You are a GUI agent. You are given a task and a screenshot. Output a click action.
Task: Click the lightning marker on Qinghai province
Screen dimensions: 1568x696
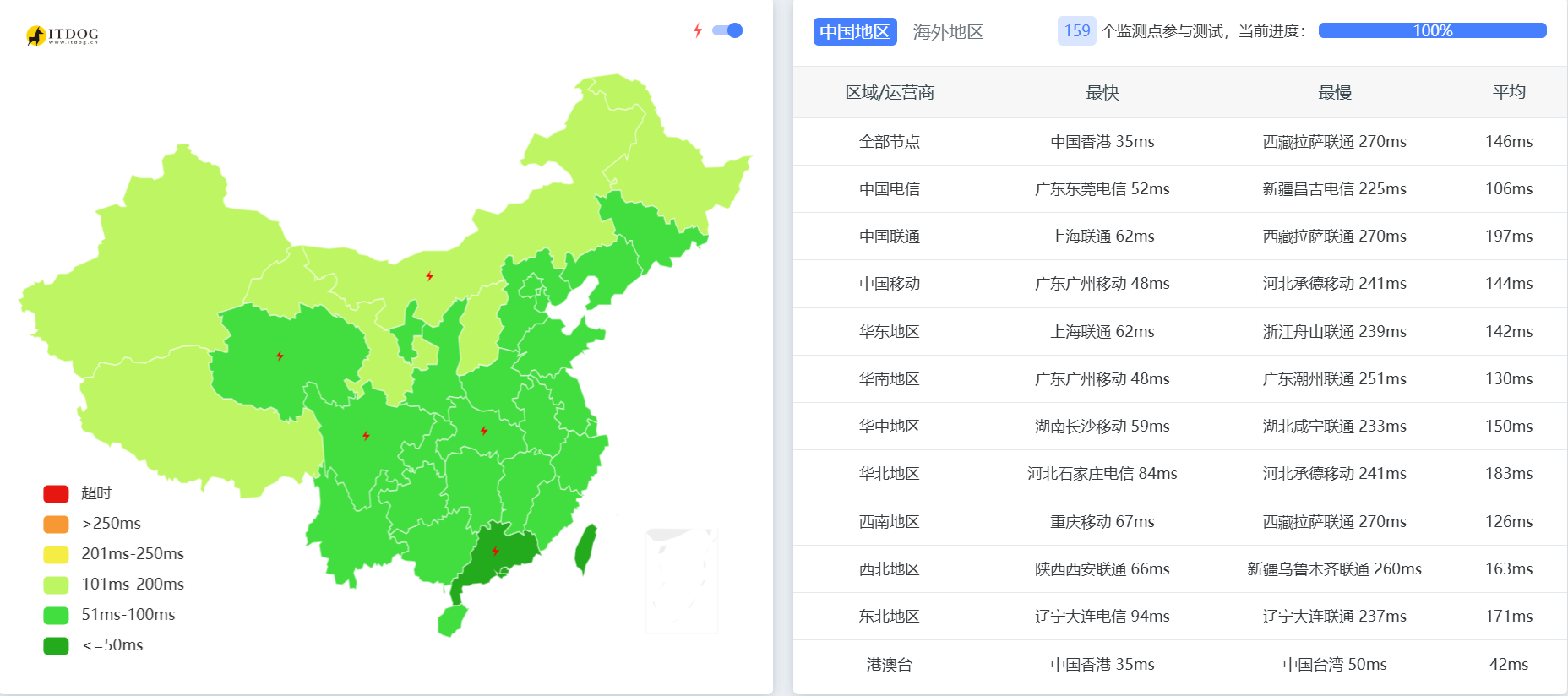[x=280, y=356]
